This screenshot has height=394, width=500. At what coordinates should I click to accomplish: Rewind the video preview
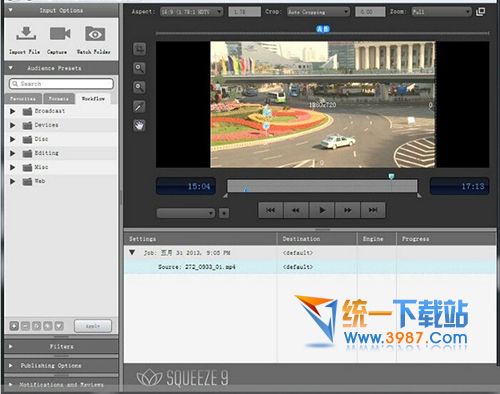click(x=296, y=210)
